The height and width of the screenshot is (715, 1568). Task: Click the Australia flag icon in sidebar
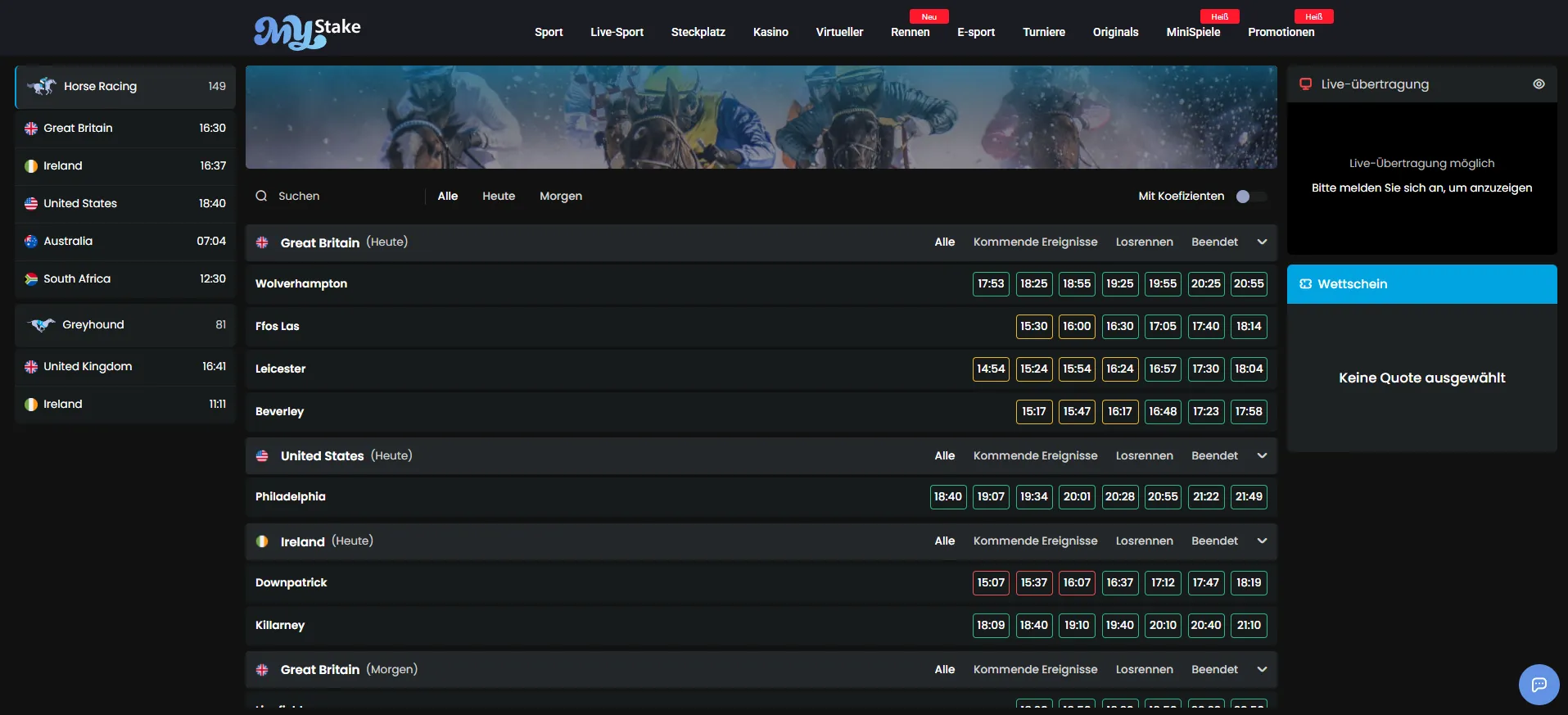(31, 241)
